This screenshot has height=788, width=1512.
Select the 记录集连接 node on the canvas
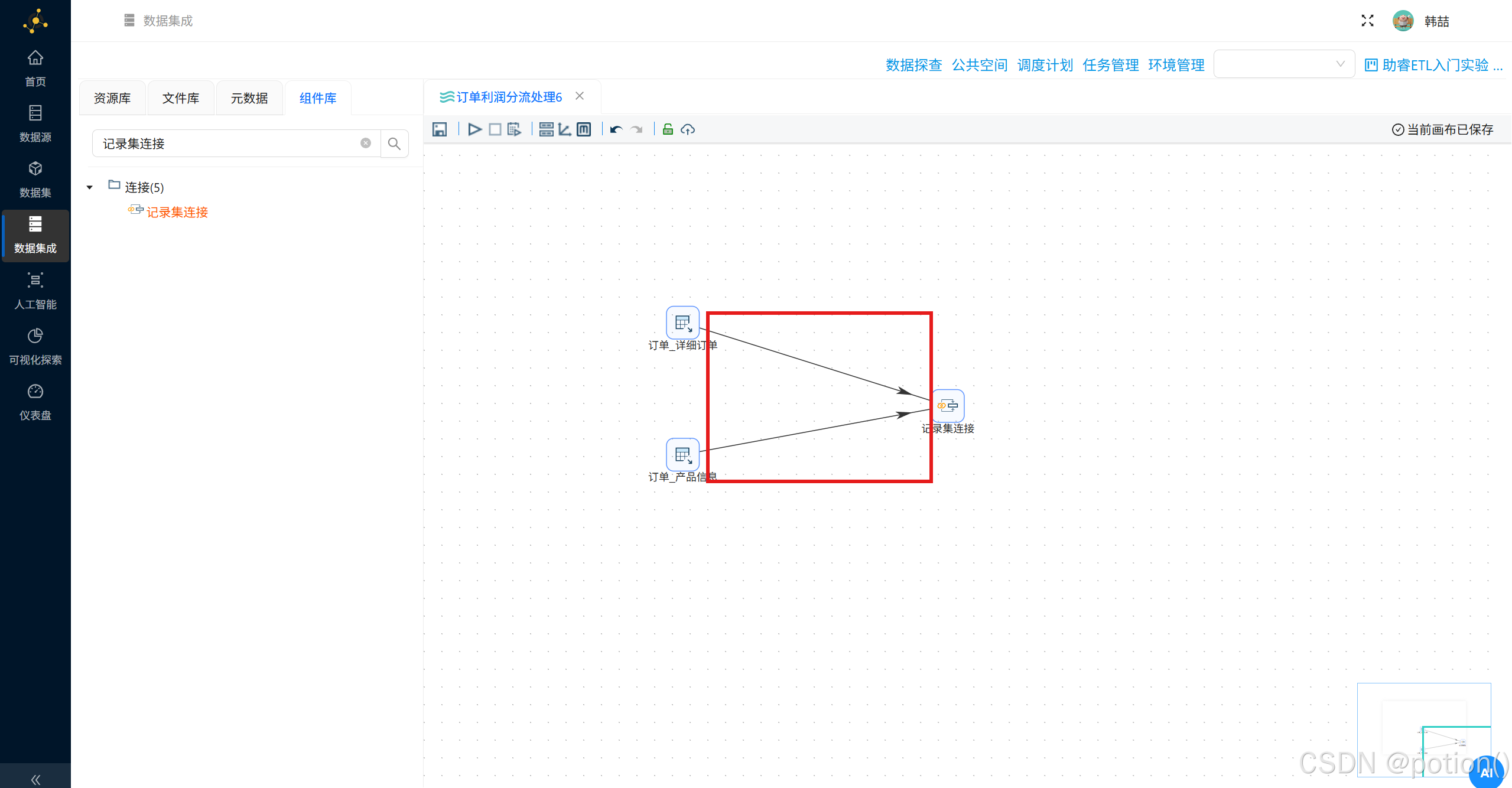point(948,405)
